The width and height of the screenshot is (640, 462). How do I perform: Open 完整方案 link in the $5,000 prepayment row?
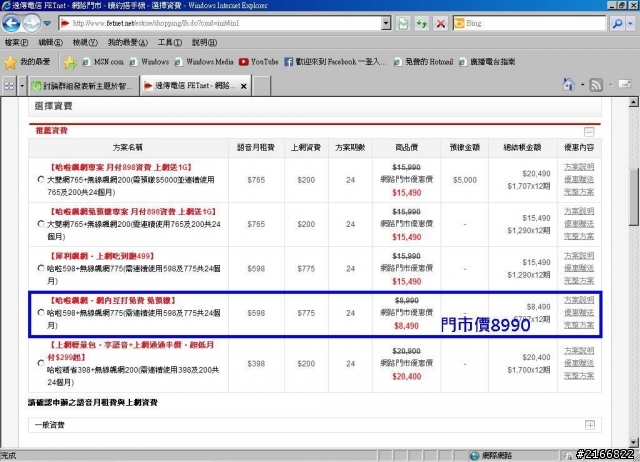pos(579,191)
